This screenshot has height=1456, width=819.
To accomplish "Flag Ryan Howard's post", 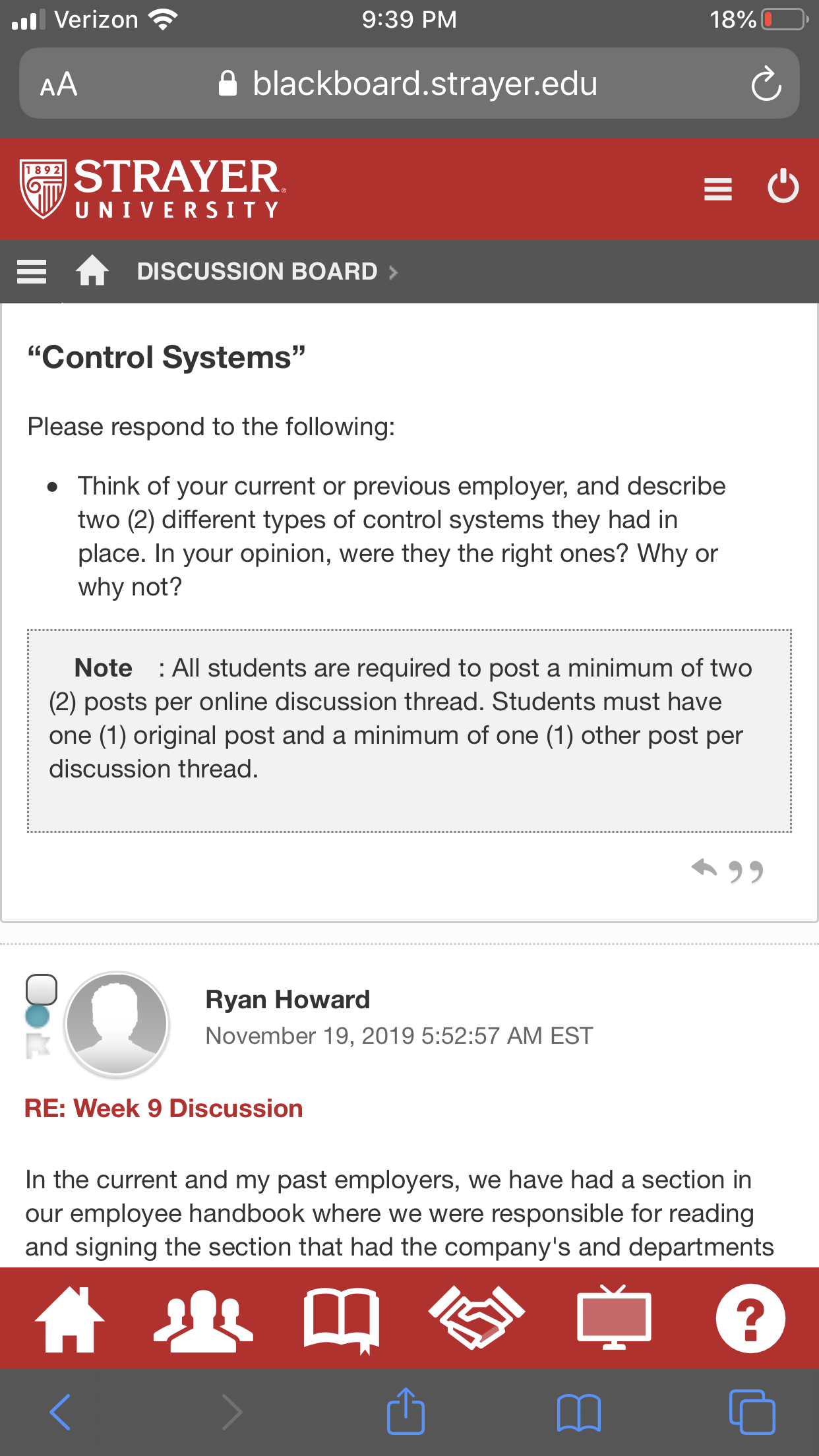I will tap(38, 1046).
